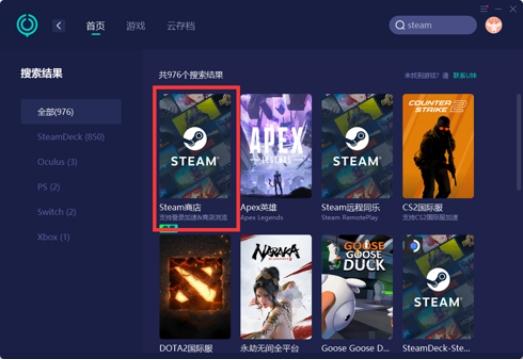Click the 共976个搜索结果 count text
This screenshot has width=523, height=360.
pyautogui.click(x=191, y=75)
